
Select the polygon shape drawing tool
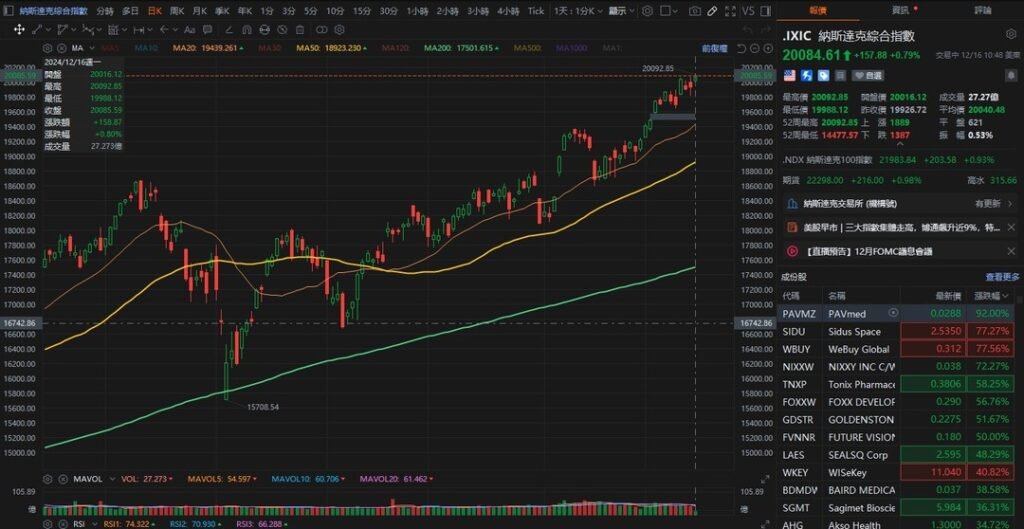62,29
